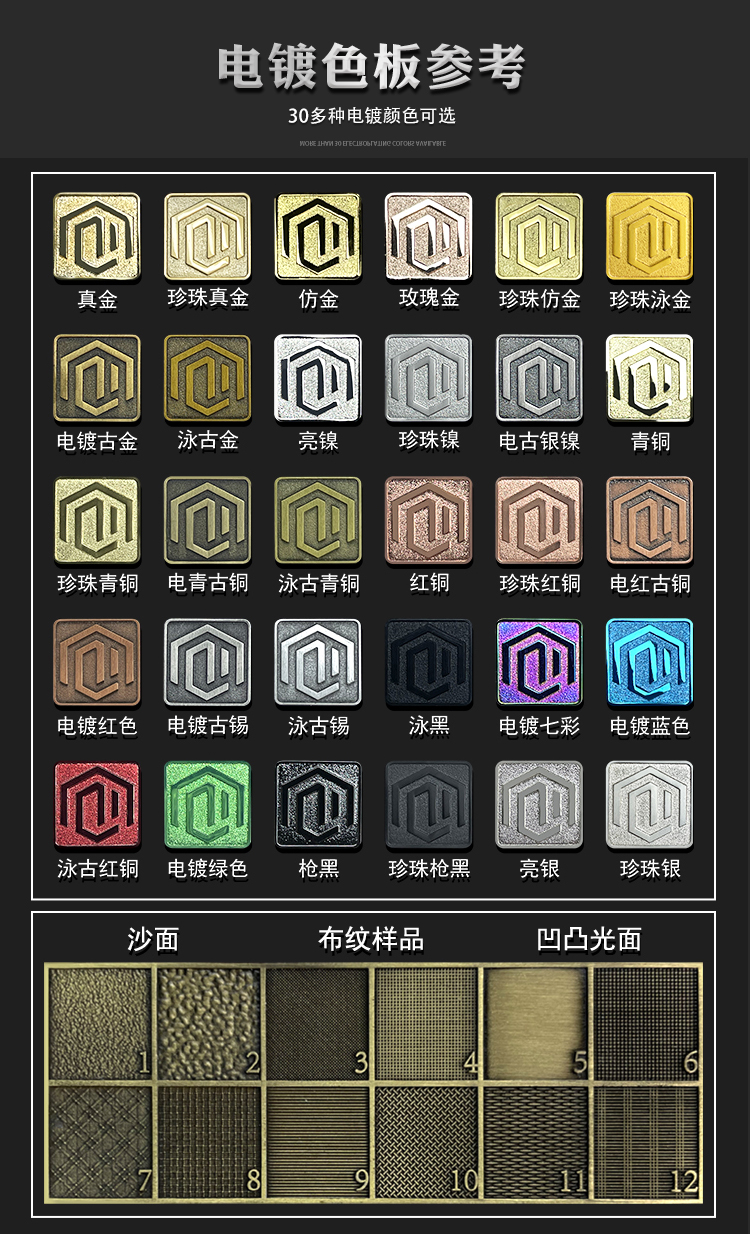Click the 枪黑 gunmetal black badge
750x1234 pixels.
tap(318, 805)
